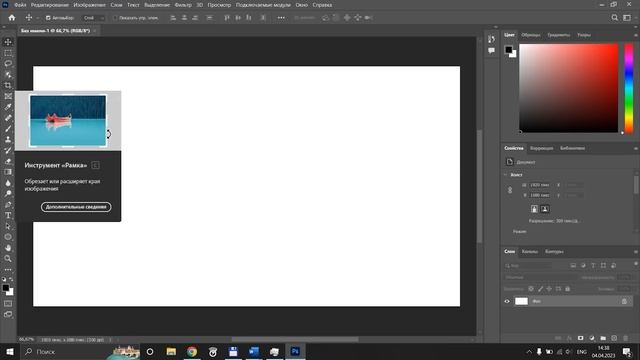The image size is (640, 360).
Task: Select the Dodge tool
Action: coord(8,193)
